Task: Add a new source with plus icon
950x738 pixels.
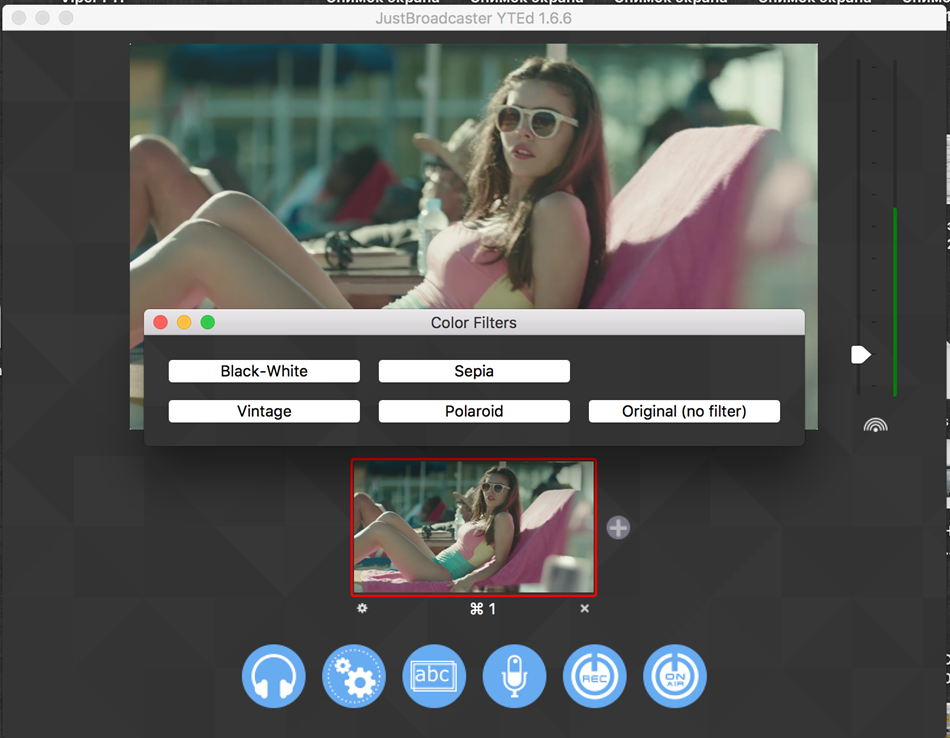Action: [618, 527]
